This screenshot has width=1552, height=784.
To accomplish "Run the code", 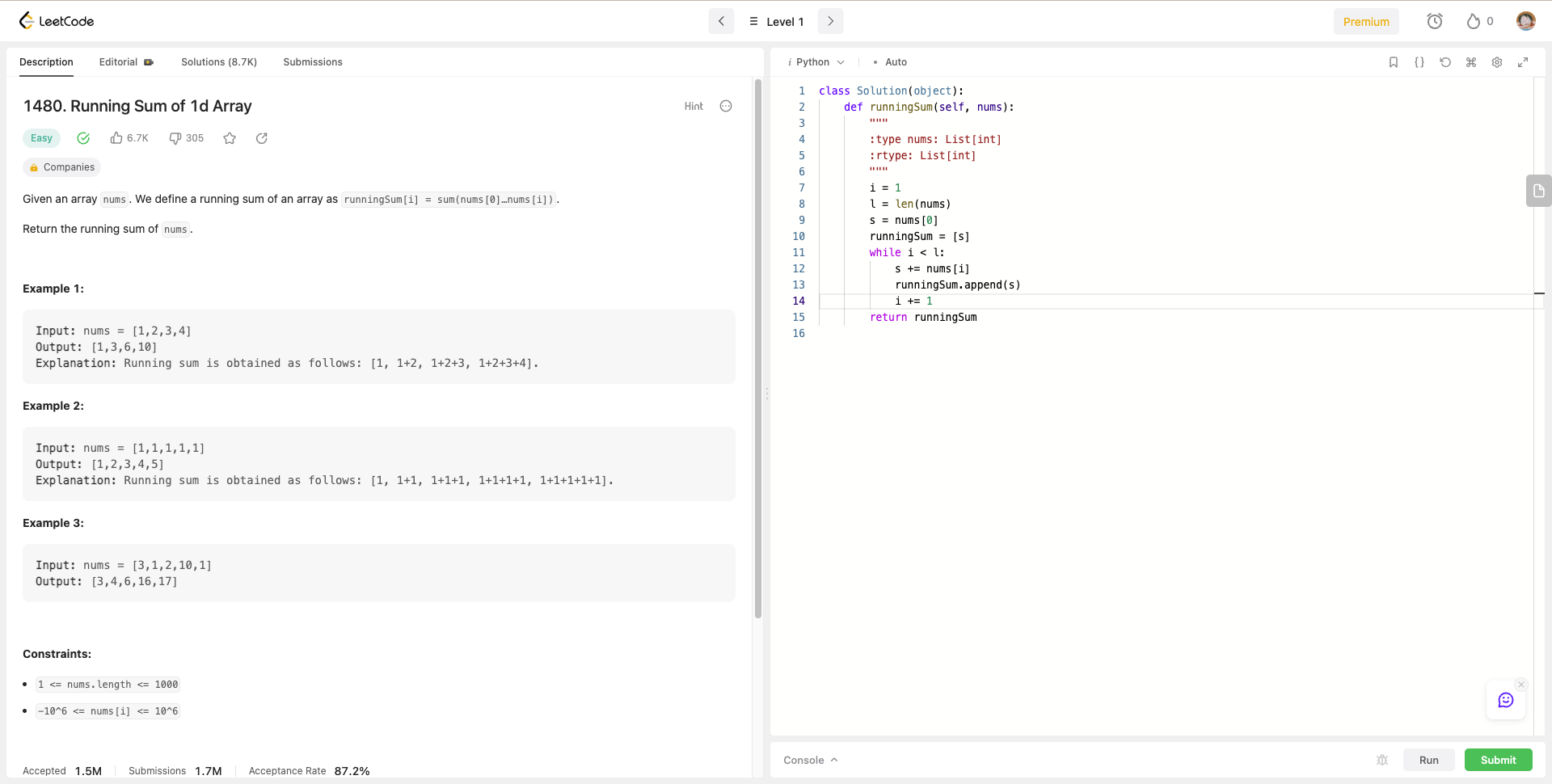I will (1429, 760).
